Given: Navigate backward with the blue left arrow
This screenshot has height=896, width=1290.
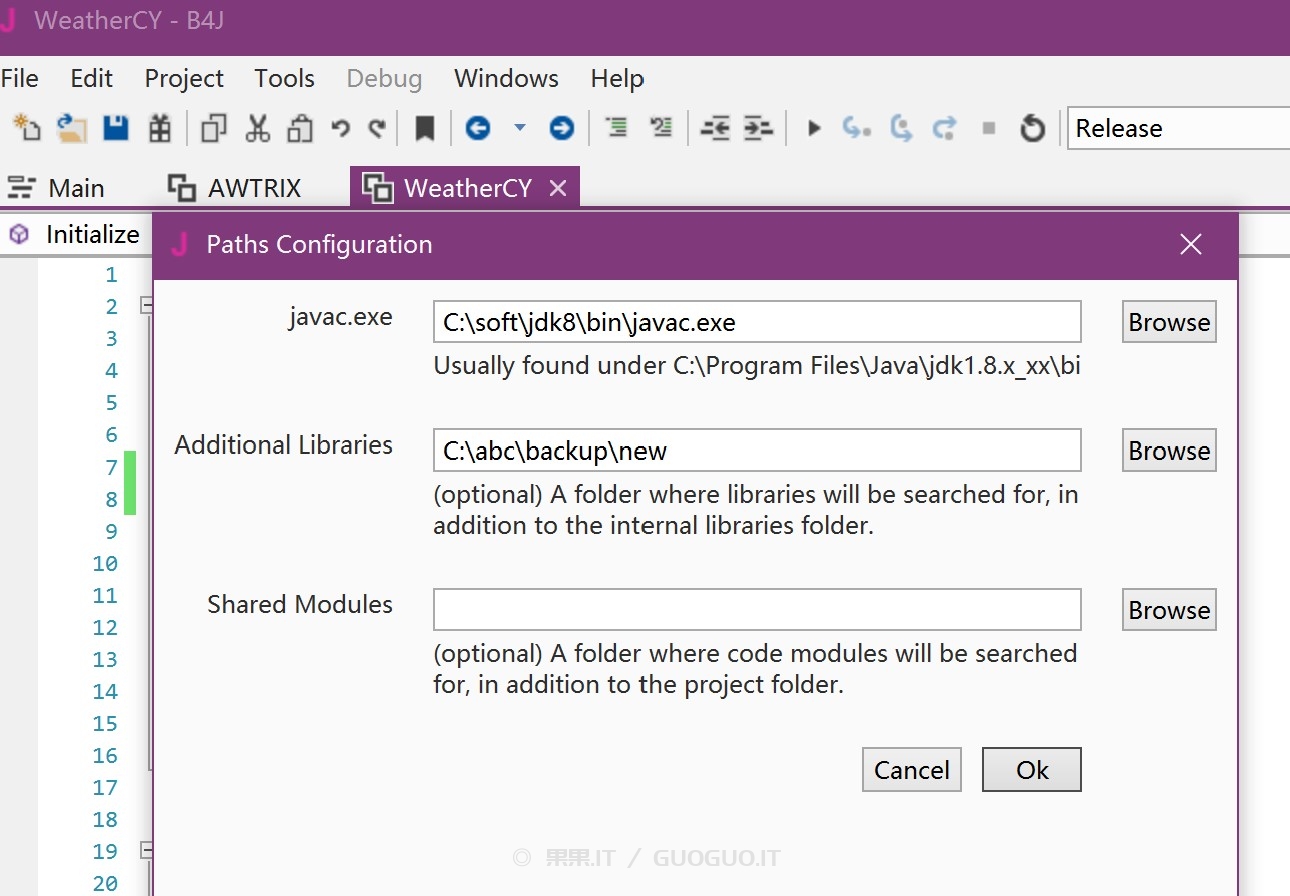Looking at the screenshot, I should (478, 128).
